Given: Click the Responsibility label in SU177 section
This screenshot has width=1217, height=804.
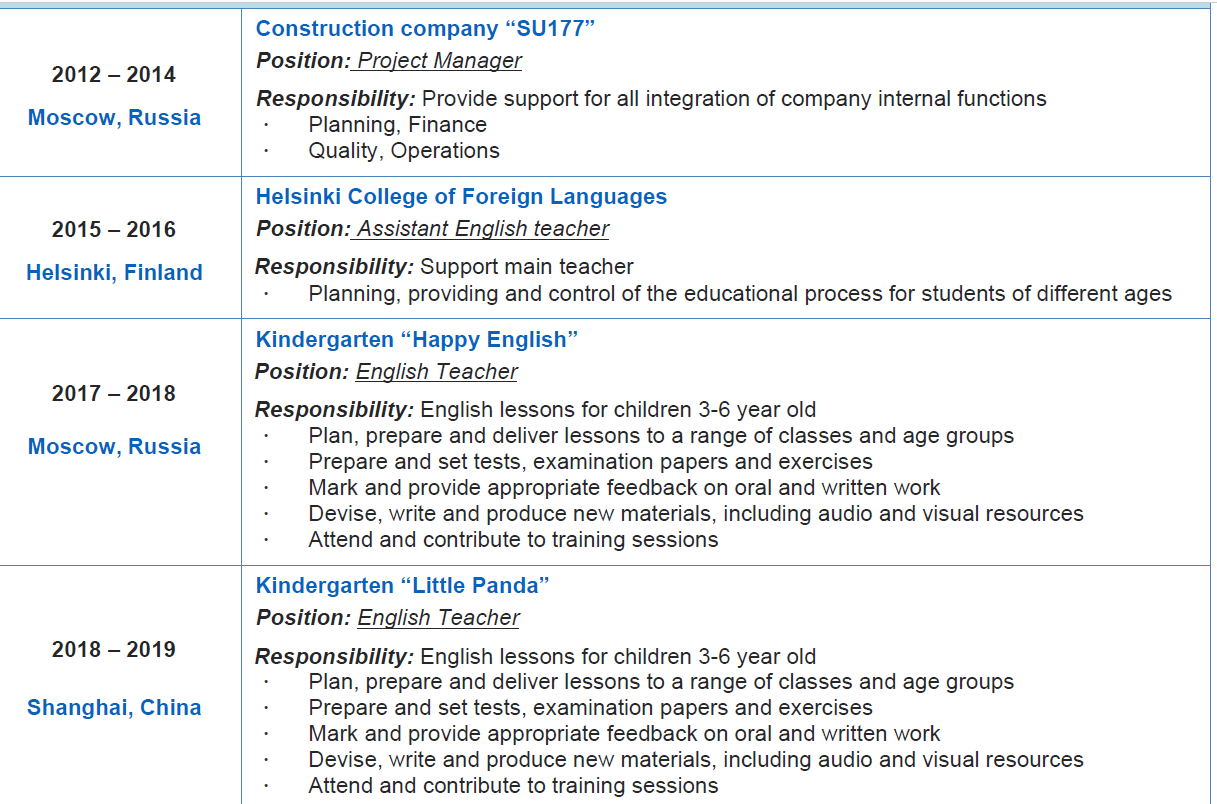Looking at the screenshot, I should pyautogui.click(x=335, y=99).
